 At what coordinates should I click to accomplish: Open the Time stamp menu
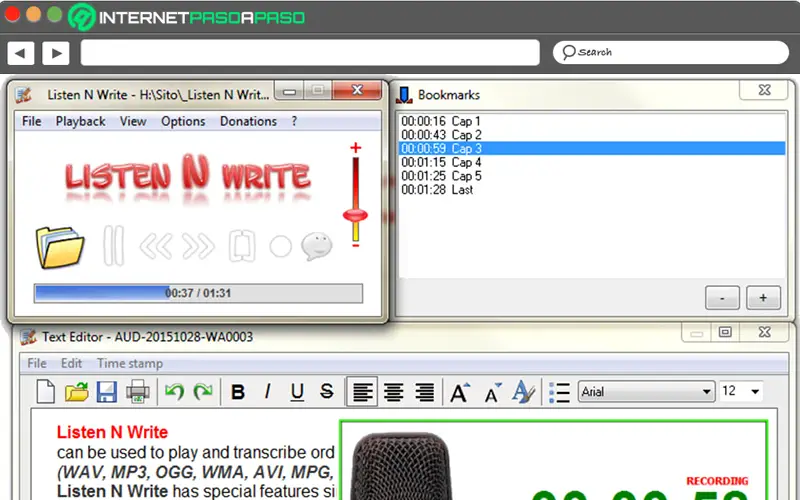[130, 363]
